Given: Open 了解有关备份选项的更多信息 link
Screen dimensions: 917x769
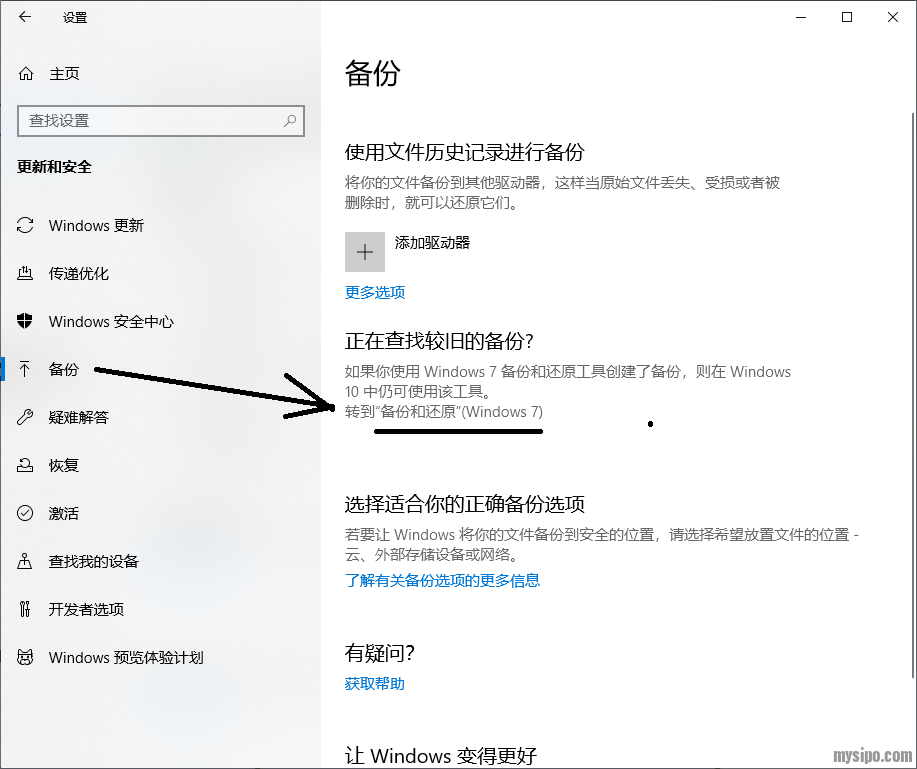Looking at the screenshot, I should 442,580.
